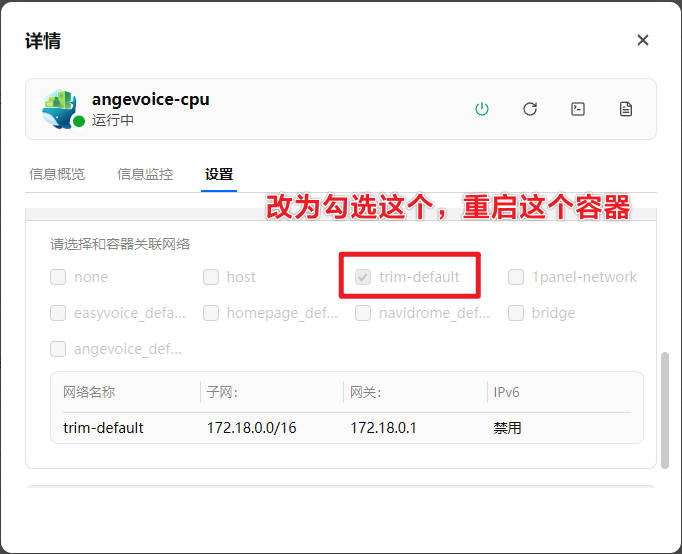Image resolution: width=682 pixels, height=554 pixels.
Task: Click the power icon for angevoice-cpu
Action: tap(481, 109)
